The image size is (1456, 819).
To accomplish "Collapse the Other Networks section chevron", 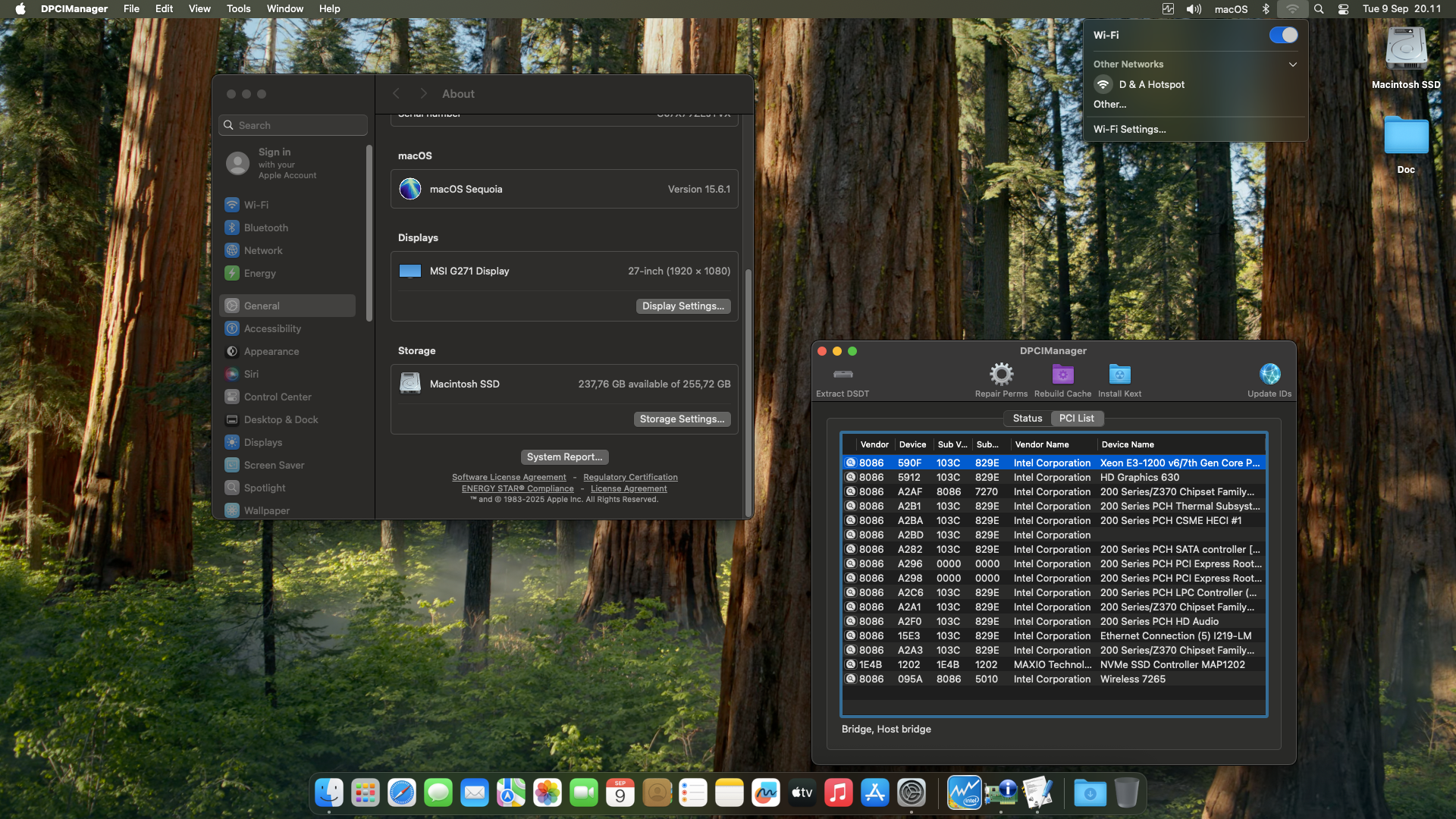I will click(1293, 64).
